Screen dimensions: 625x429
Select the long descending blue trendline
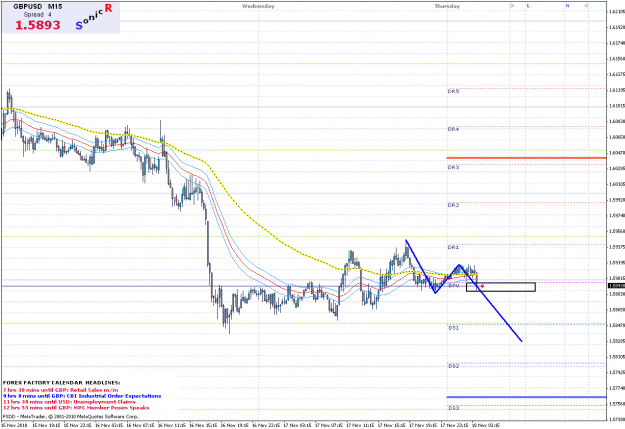[490, 303]
